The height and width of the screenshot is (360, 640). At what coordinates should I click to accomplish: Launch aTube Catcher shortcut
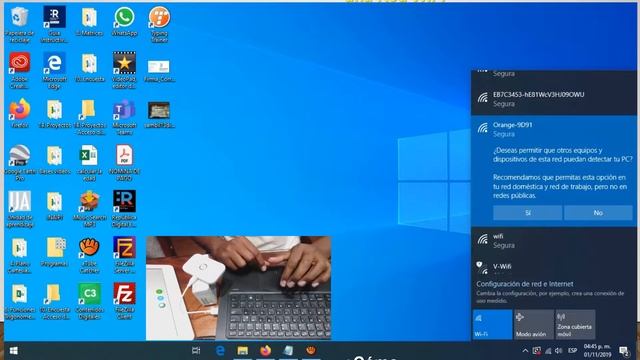(89, 255)
